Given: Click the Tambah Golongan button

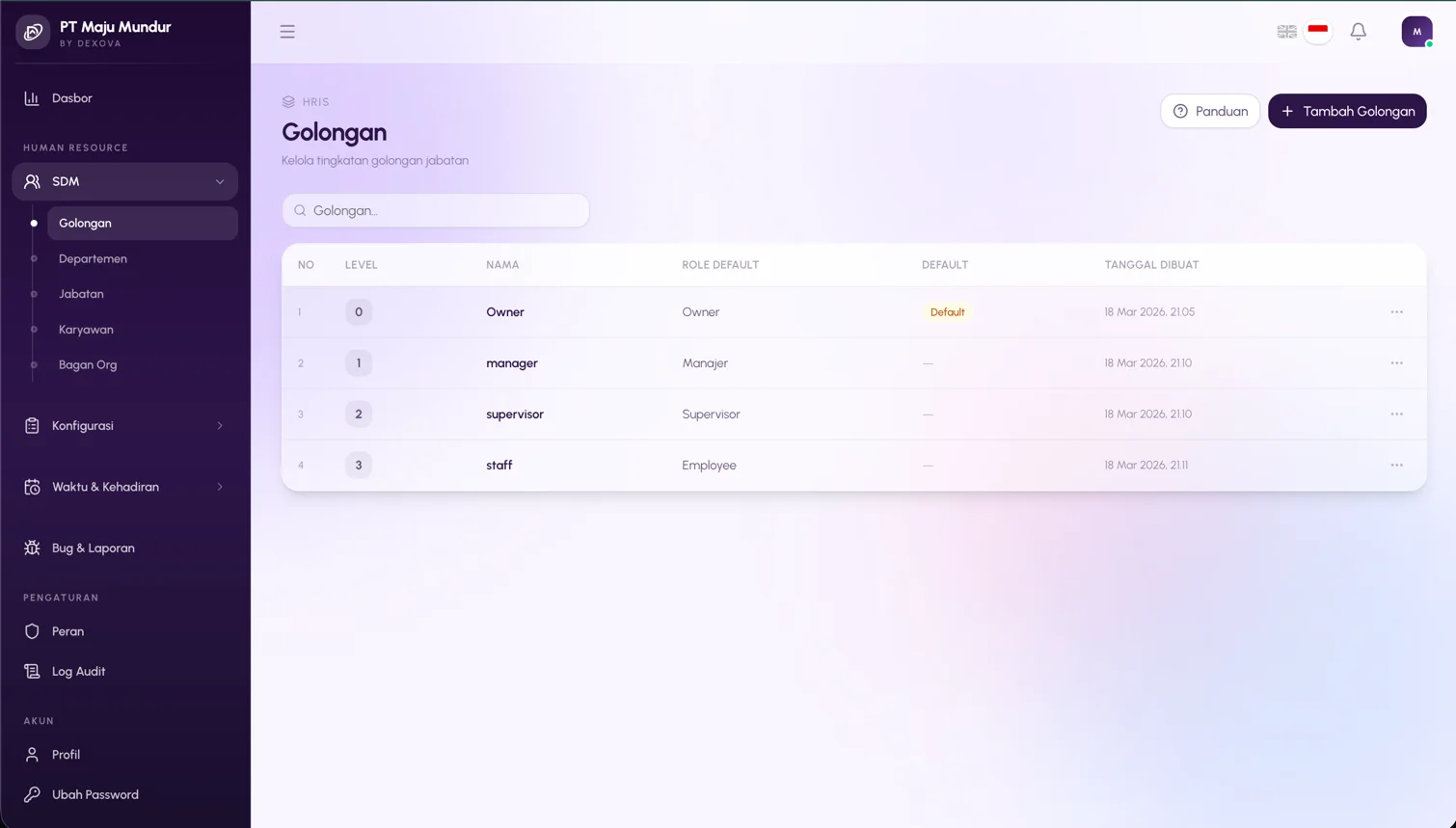Looking at the screenshot, I should [x=1347, y=111].
